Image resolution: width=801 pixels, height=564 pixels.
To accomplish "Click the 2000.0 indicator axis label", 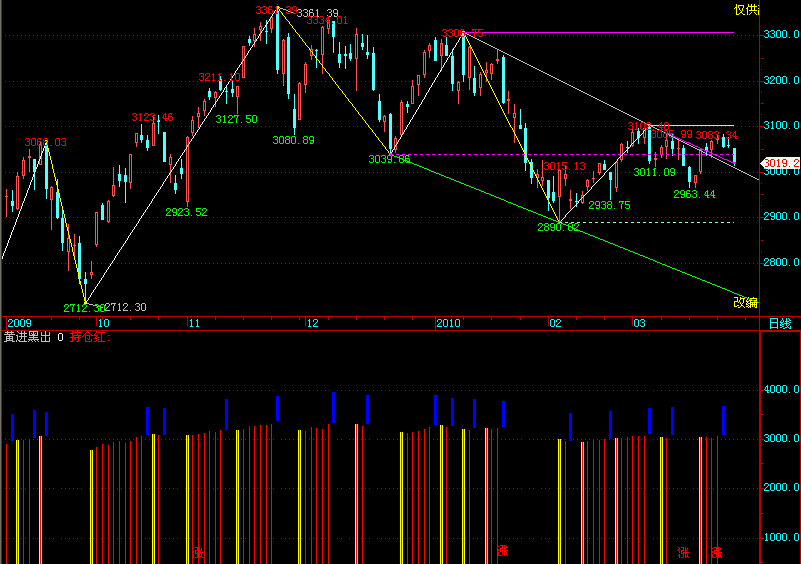I will pos(781,487).
